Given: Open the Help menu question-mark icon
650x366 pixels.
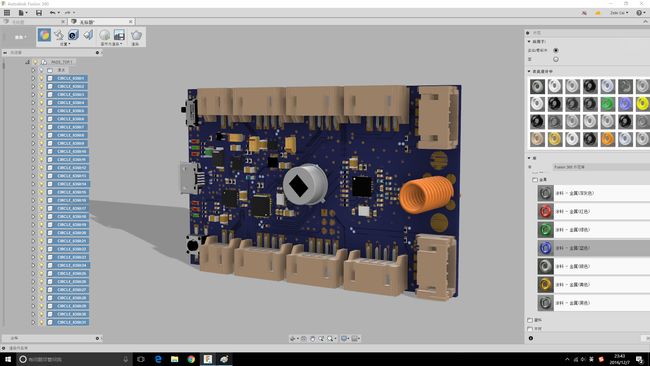Looking at the screenshot, I should point(639,13).
